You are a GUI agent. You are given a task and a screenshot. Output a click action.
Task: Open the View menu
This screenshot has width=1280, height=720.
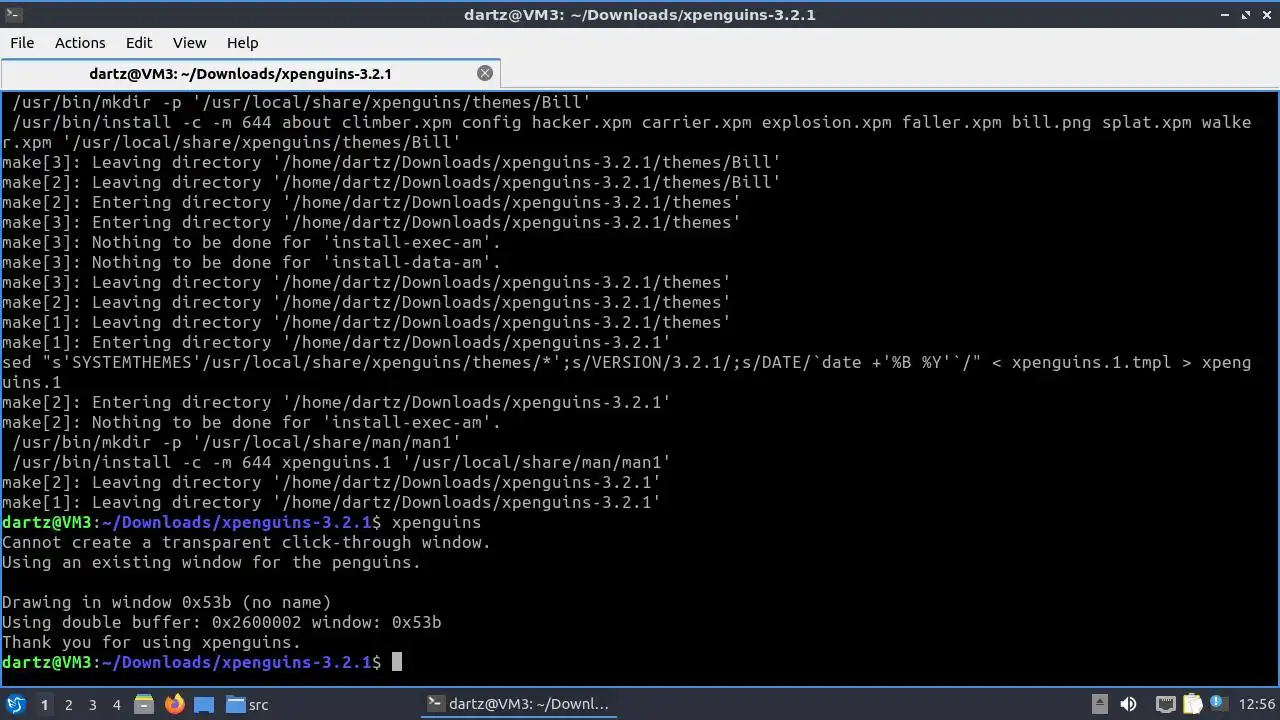(189, 43)
